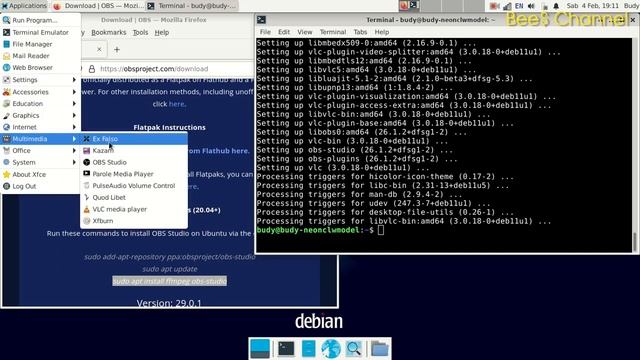The image size is (640, 360).
Task: Click the clock showing Sab 4 Feb
Action: click(x=593, y=6)
